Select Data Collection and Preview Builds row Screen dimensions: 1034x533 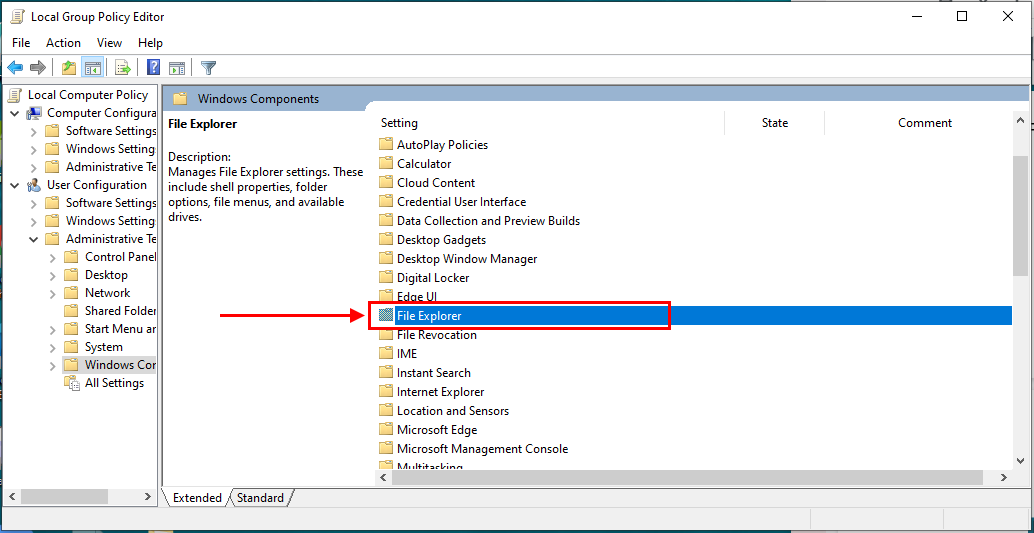(488, 221)
